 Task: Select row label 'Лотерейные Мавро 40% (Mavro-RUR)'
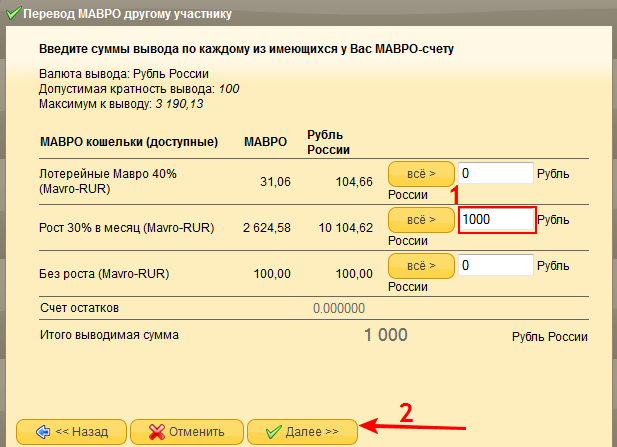coord(108,181)
